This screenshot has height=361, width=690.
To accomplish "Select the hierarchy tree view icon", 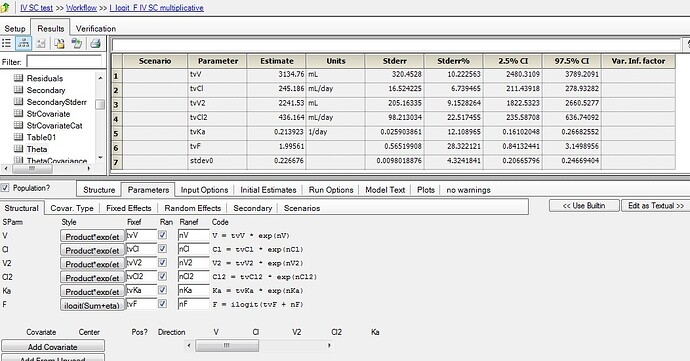I will pos(23,43).
